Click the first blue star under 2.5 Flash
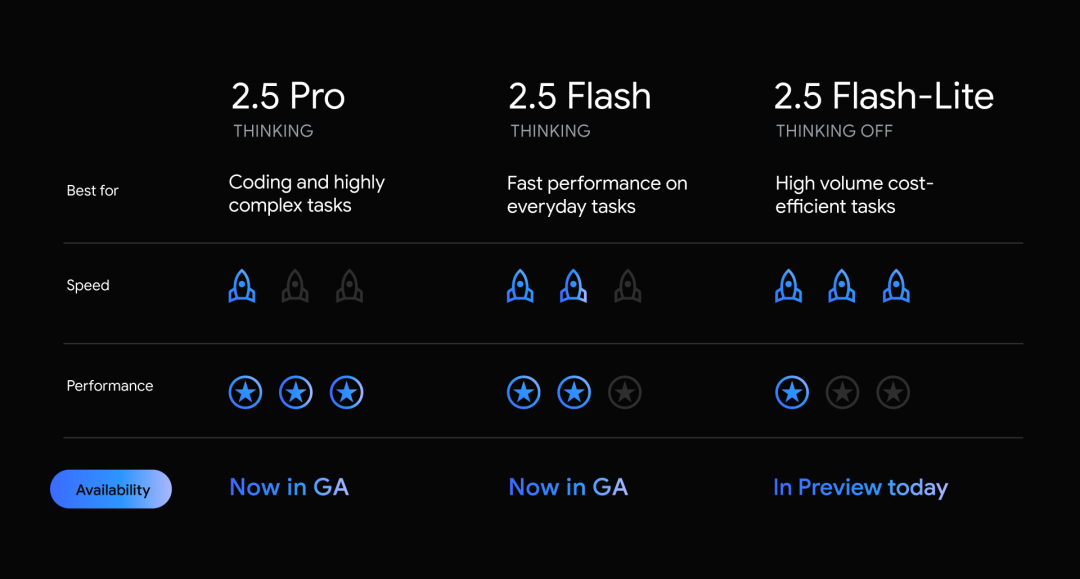 pyautogui.click(x=524, y=392)
